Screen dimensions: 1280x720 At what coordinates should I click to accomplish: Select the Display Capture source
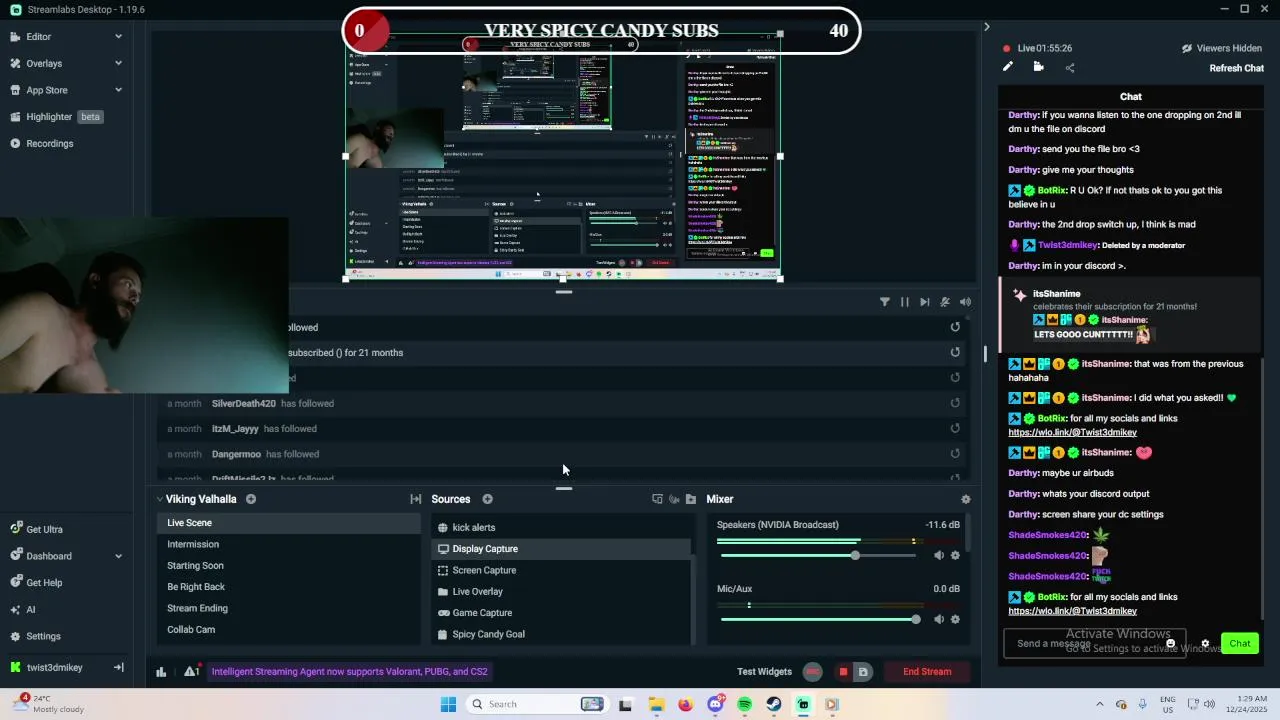coord(561,549)
